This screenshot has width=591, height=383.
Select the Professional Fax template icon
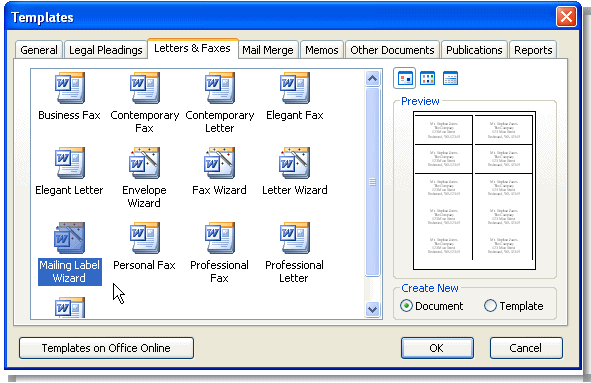[220, 237]
